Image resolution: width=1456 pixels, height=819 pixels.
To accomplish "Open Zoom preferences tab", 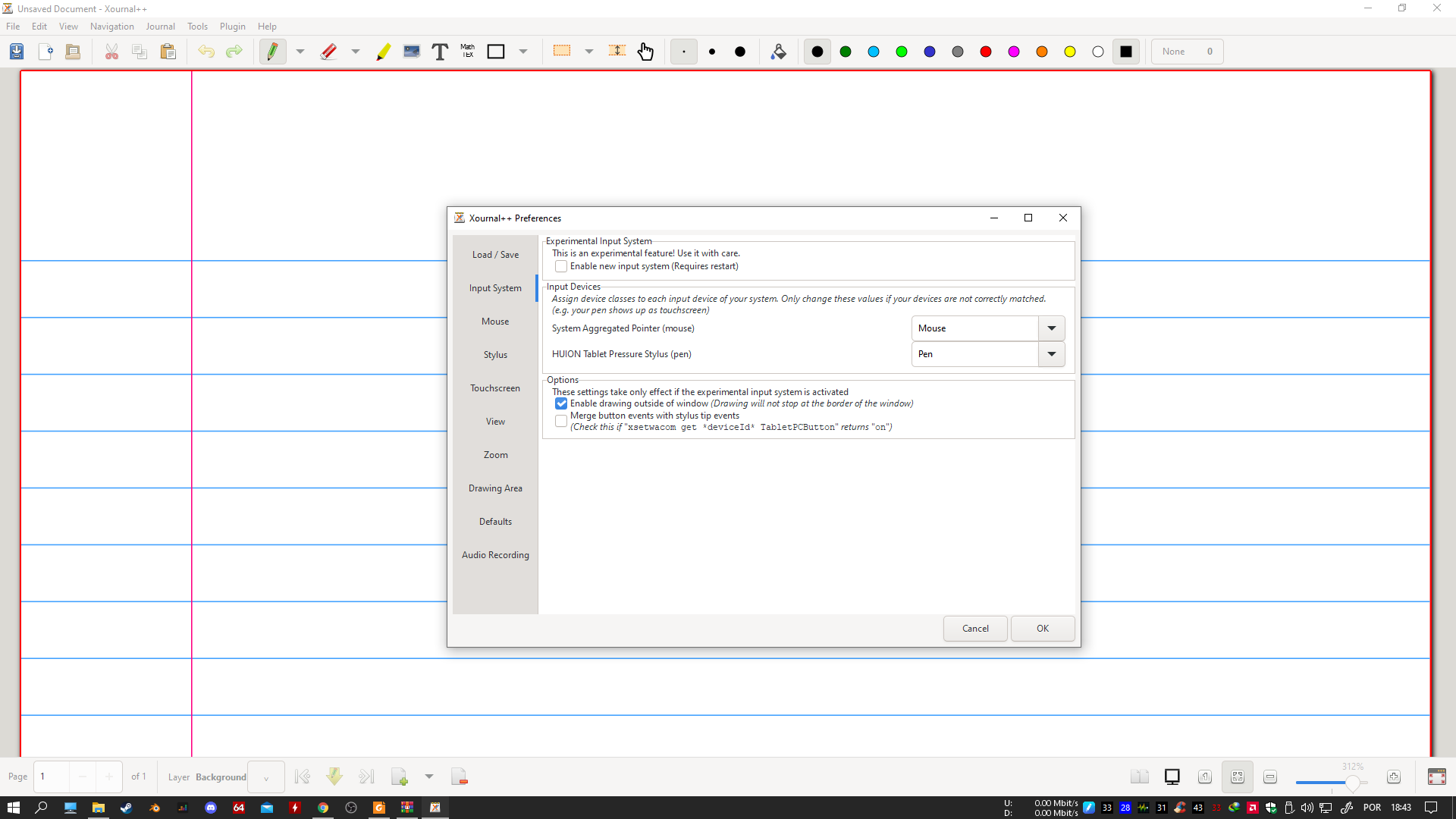I will point(495,455).
